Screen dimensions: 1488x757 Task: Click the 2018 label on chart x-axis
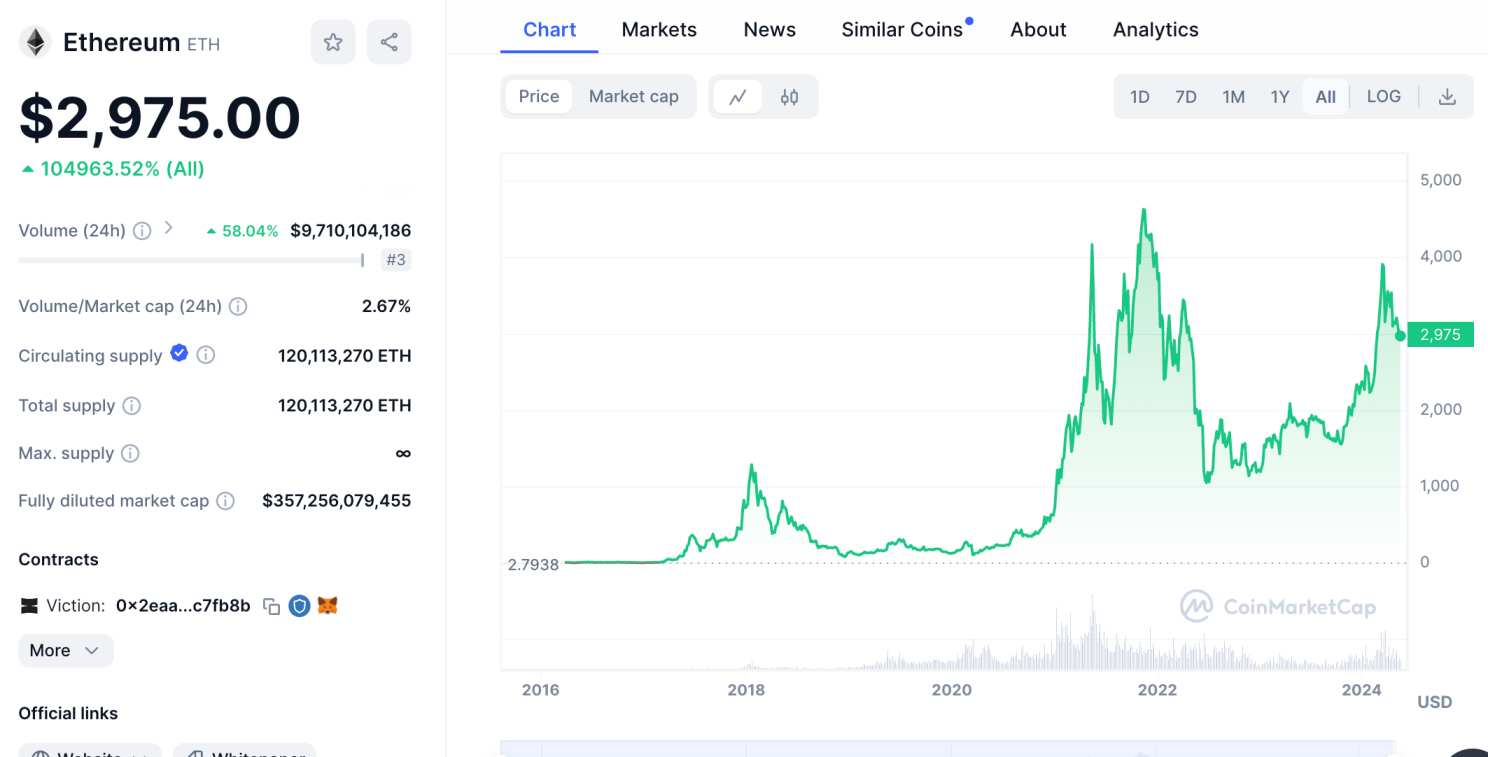tap(746, 690)
